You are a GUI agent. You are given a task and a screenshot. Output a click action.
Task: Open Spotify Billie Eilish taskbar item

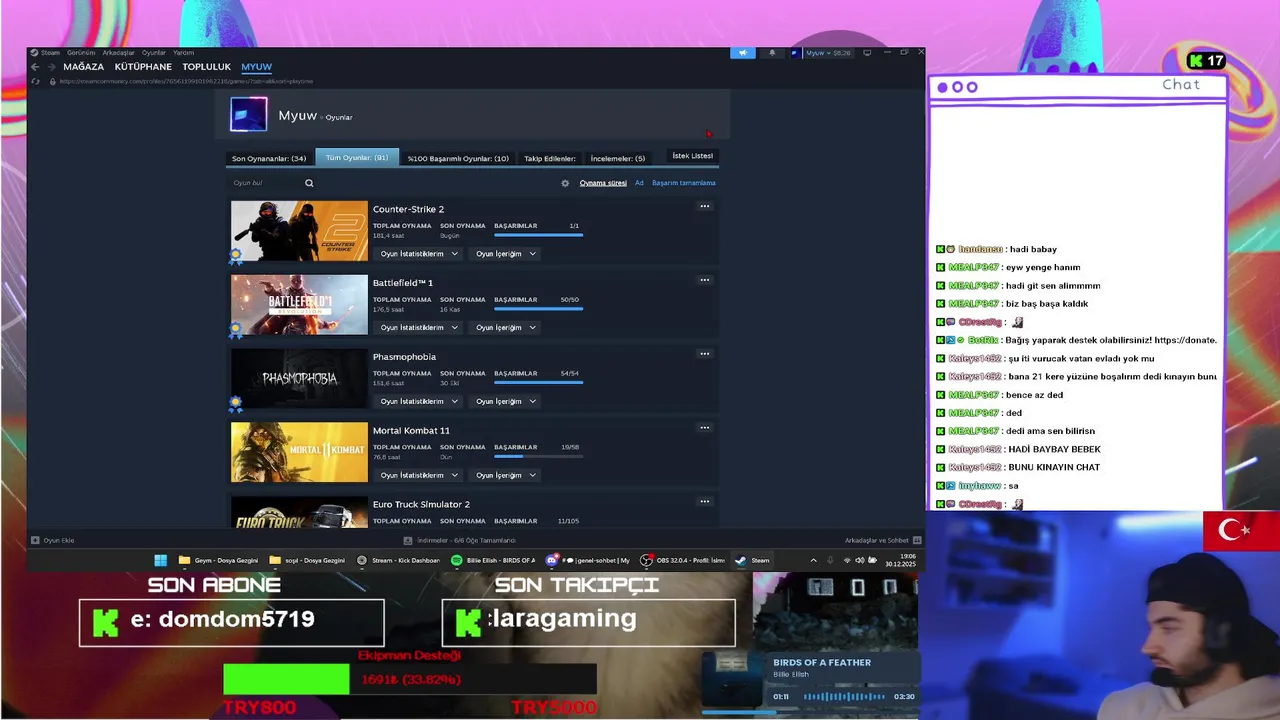coord(493,560)
